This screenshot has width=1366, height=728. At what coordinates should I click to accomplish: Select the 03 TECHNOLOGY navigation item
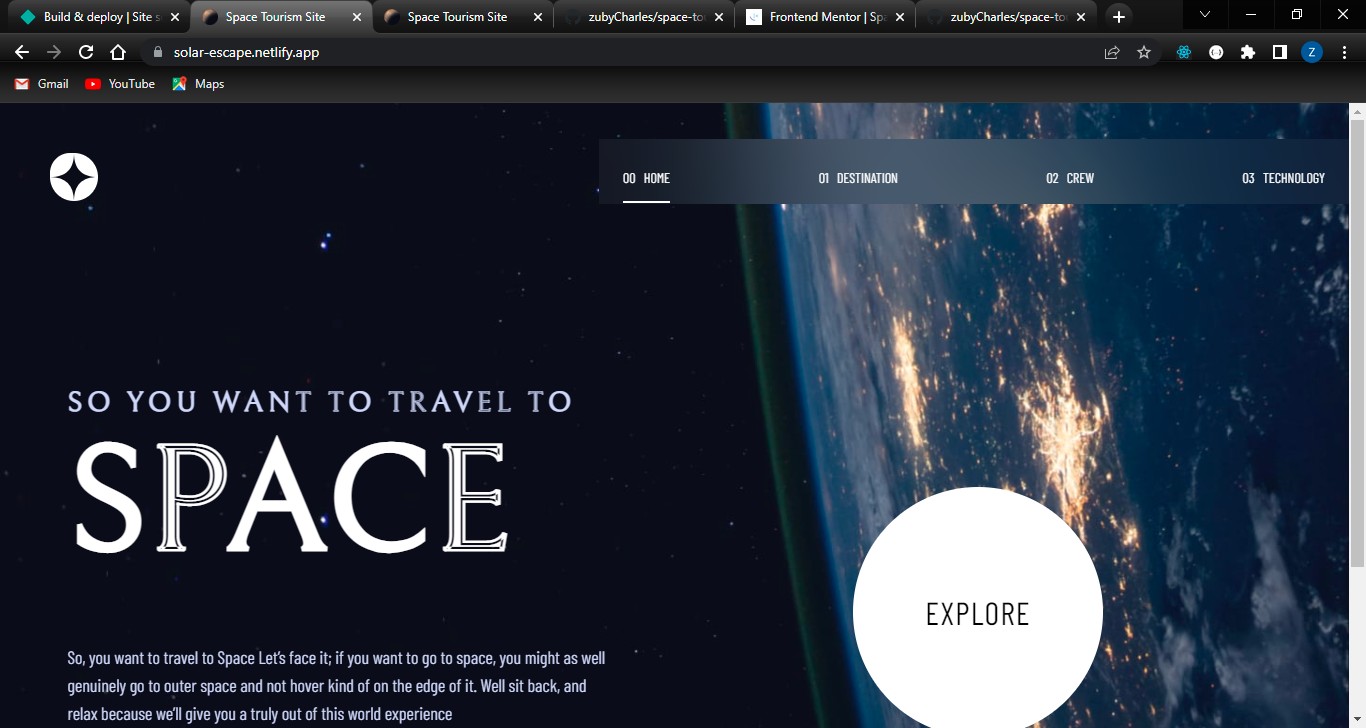click(1284, 178)
